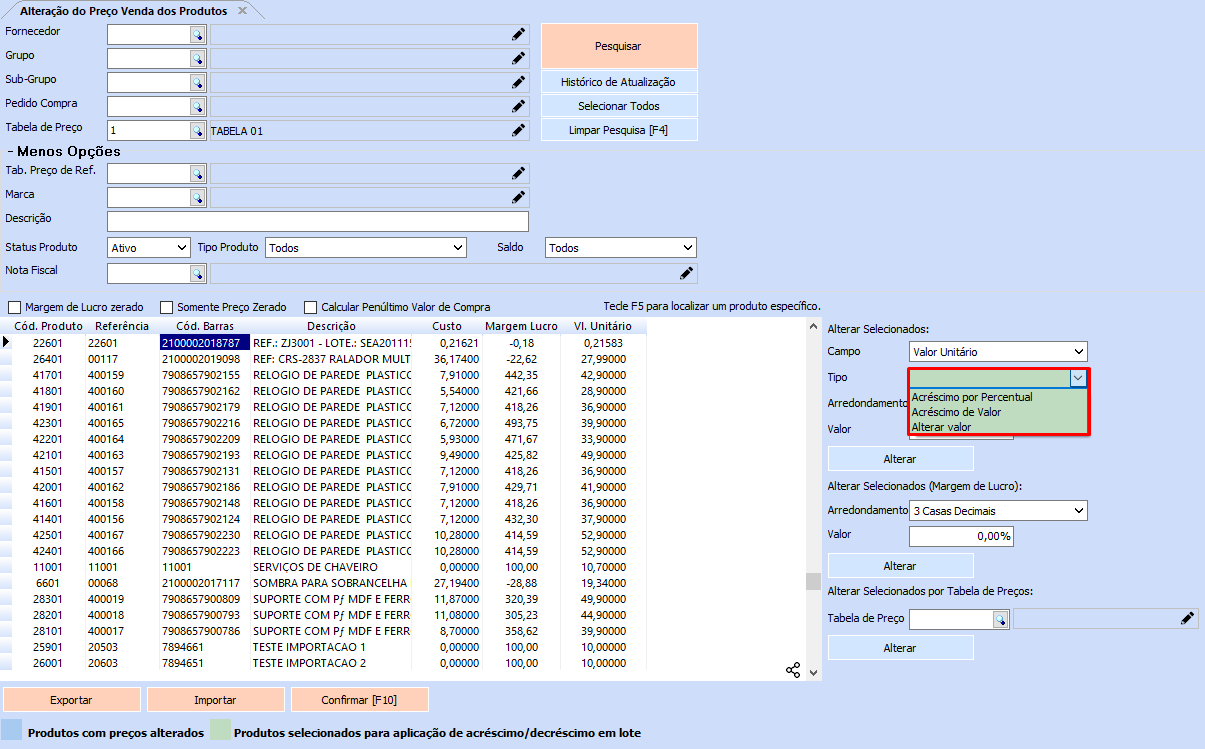This screenshot has width=1205, height=749.
Task: Open the Sub-Grupo search lookup icon
Action: click(x=197, y=82)
